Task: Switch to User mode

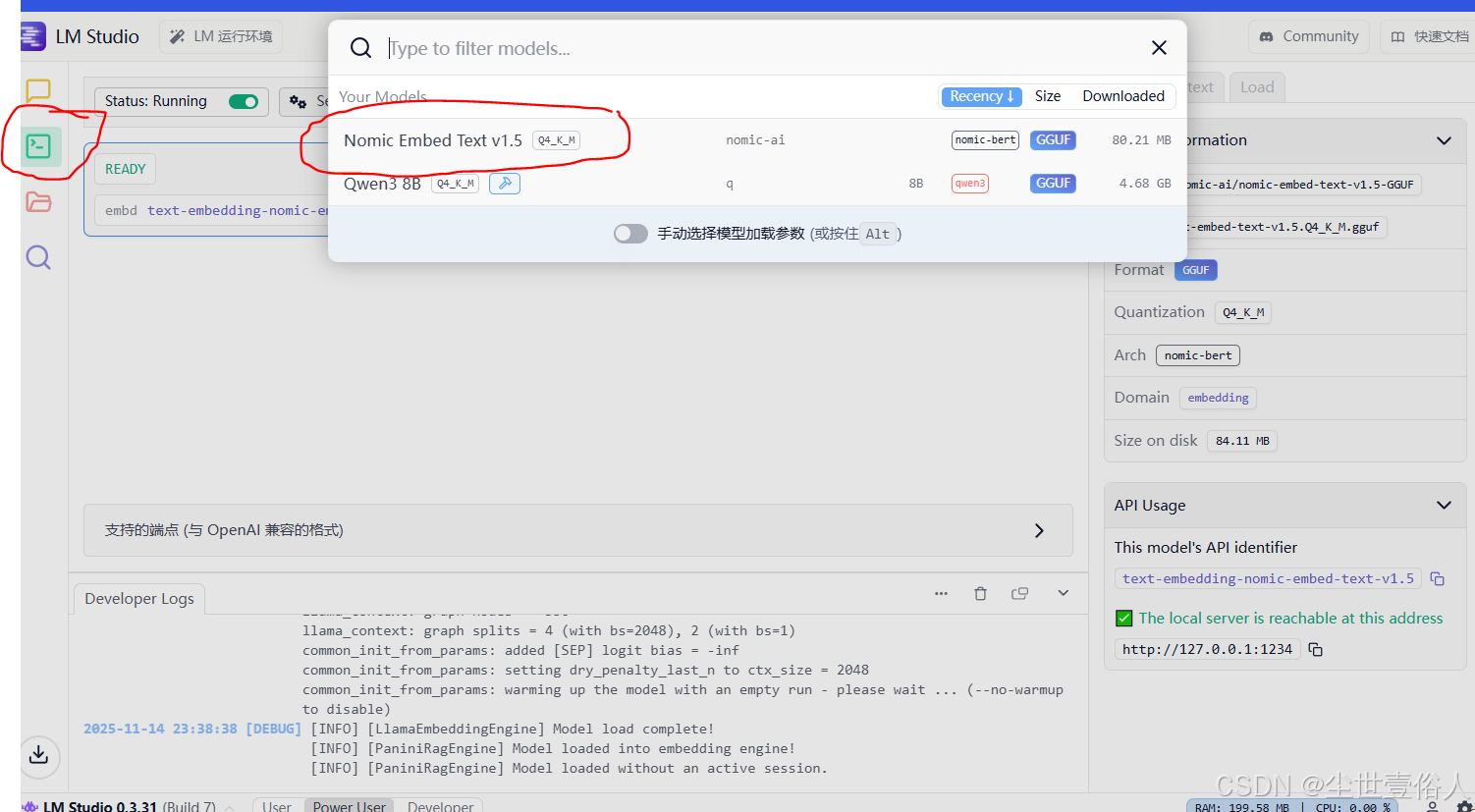Action: [x=277, y=806]
